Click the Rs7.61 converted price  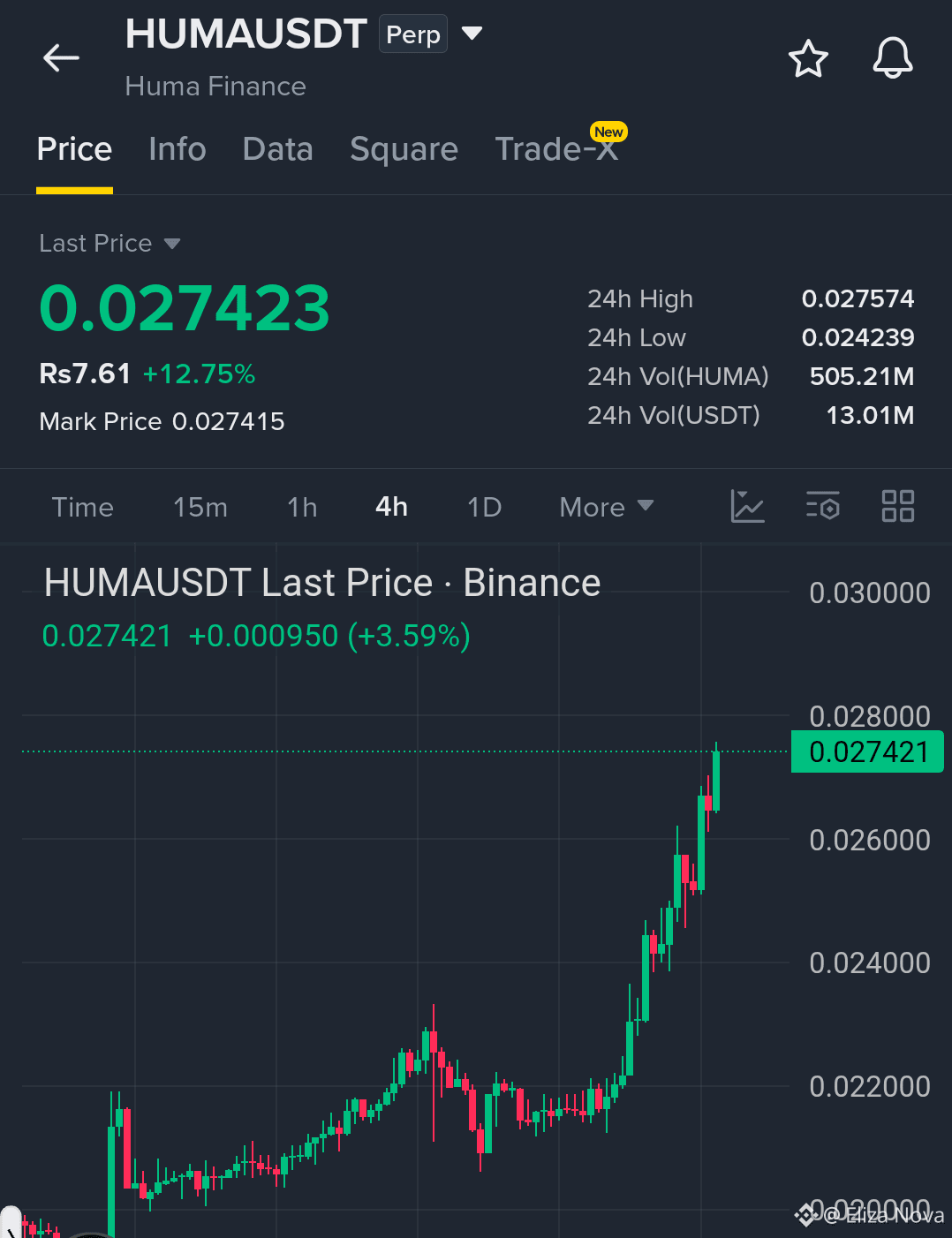pos(85,374)
